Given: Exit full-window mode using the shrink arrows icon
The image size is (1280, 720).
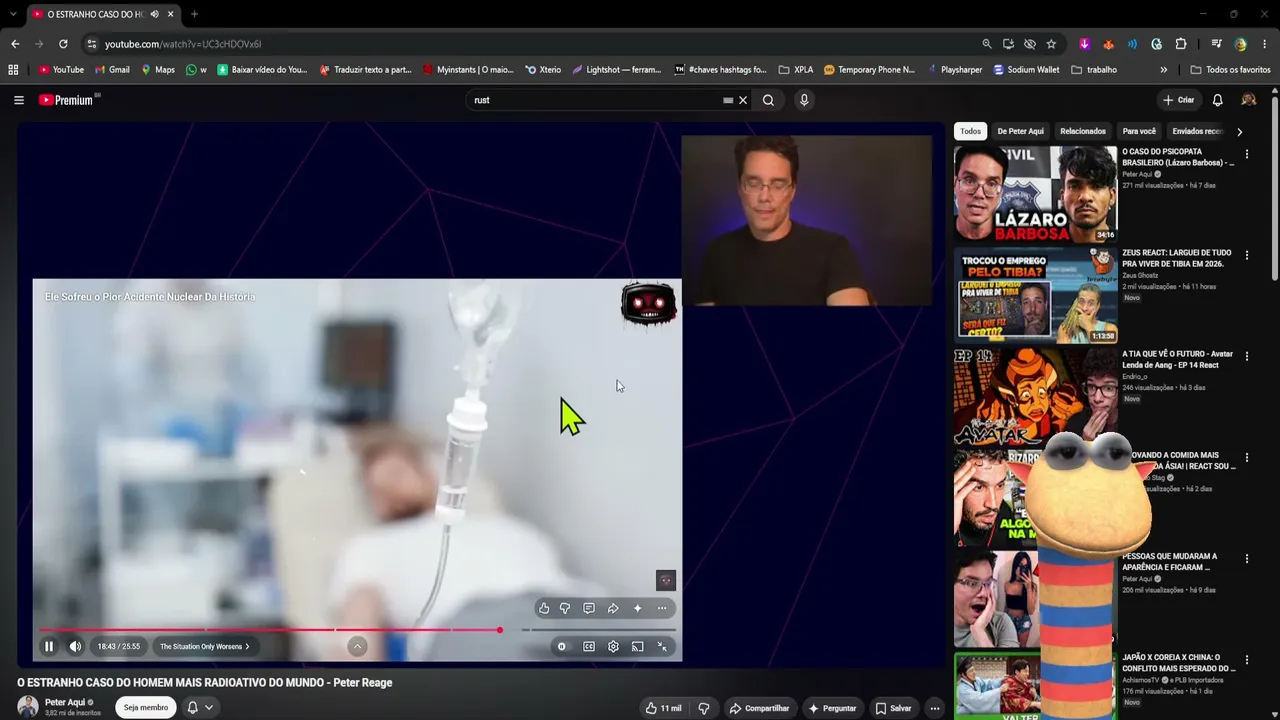Looking at the screenshot, I should click(662, 646).
